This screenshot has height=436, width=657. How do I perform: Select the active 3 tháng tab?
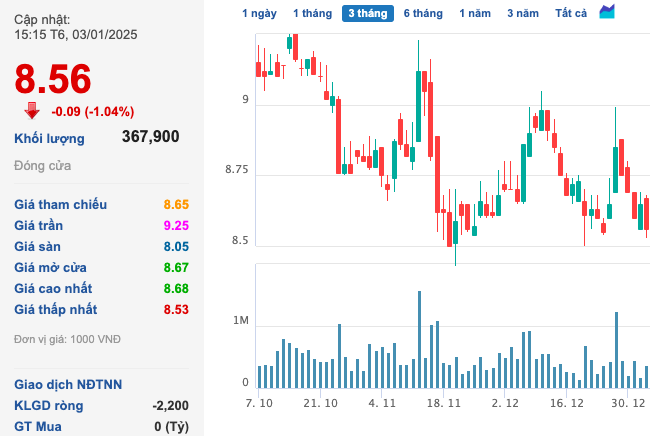(x=367, y=13)
